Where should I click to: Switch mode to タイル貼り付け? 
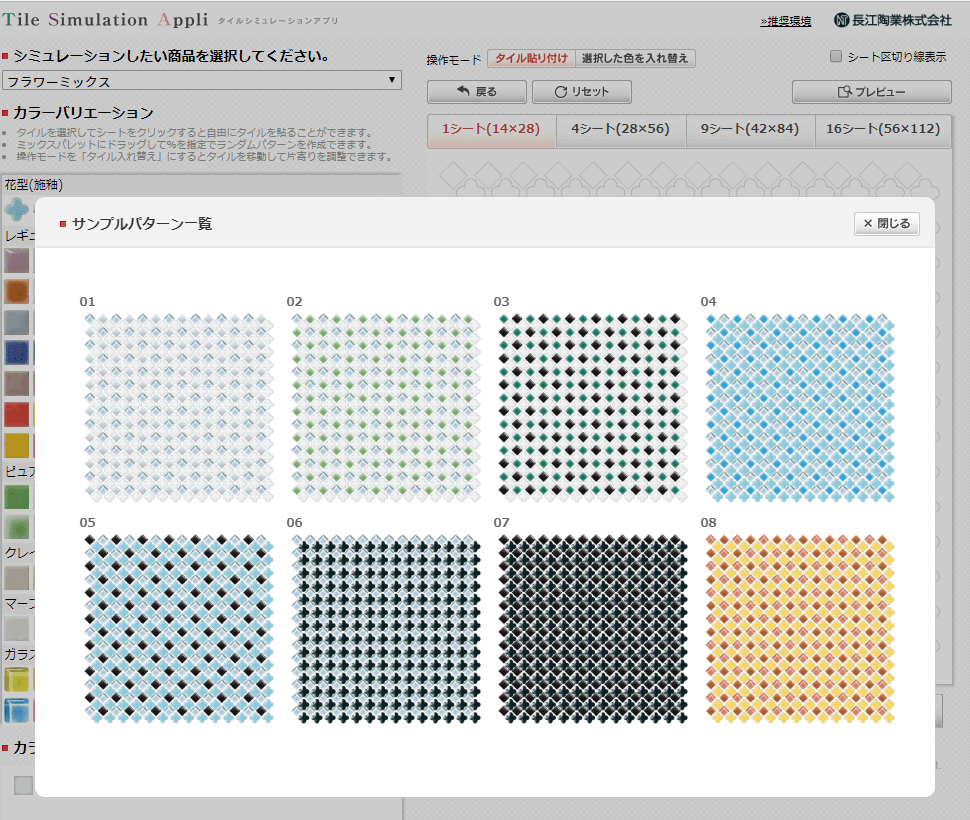(531, 59)
